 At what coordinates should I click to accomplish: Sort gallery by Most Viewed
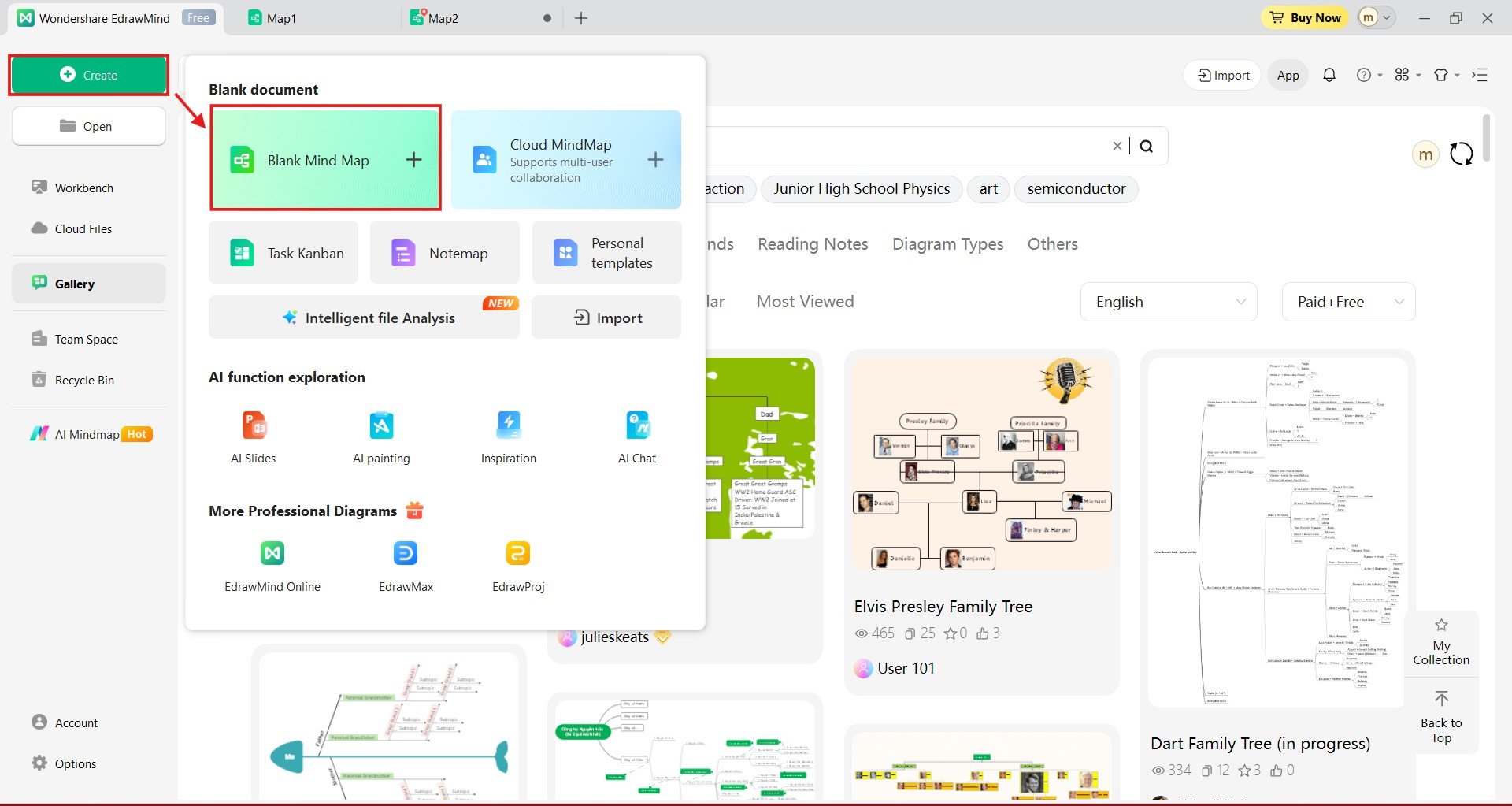point(805,302)
